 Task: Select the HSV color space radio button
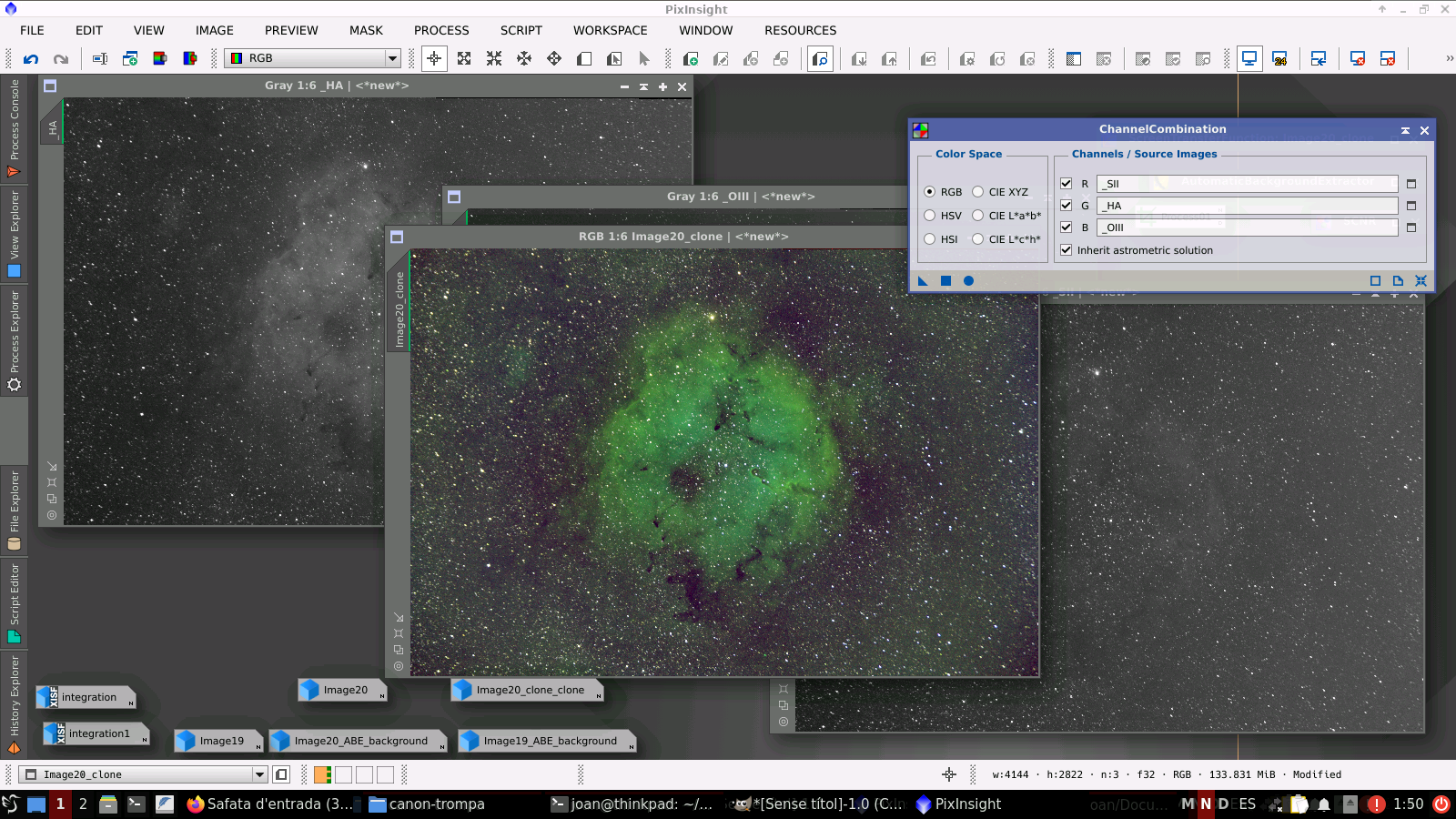(930, 216)
